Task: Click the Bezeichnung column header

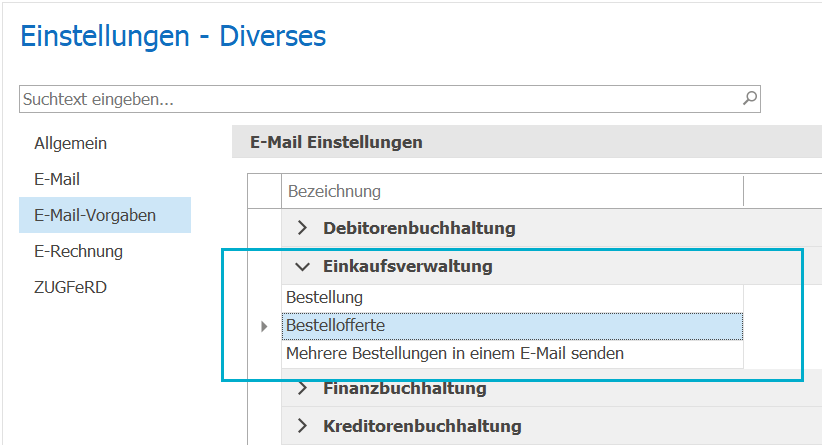Action: pyautogui.click(x=512, y=191)
